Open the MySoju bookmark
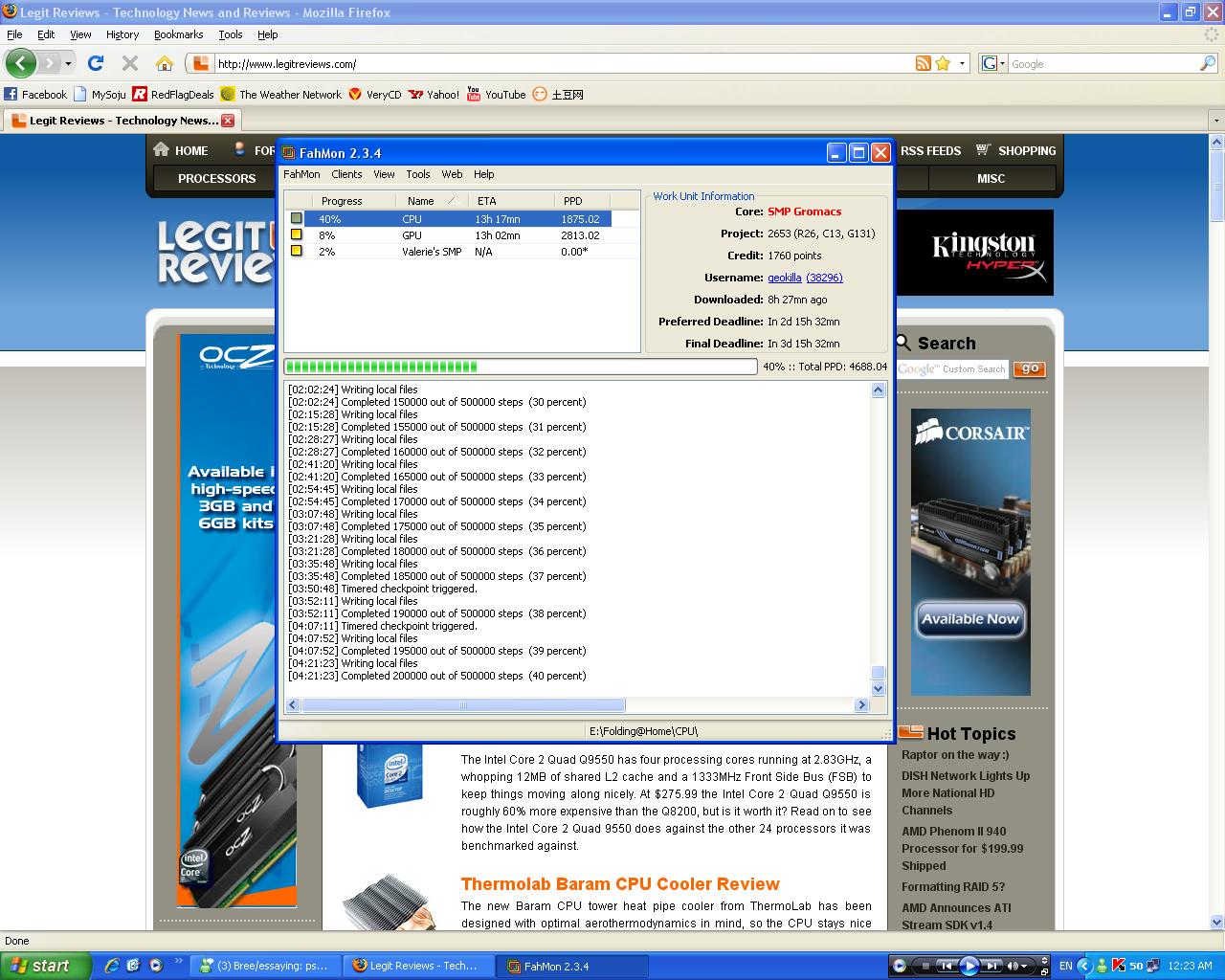Viewport: 1225px width, 980px height. coord(100,94)
